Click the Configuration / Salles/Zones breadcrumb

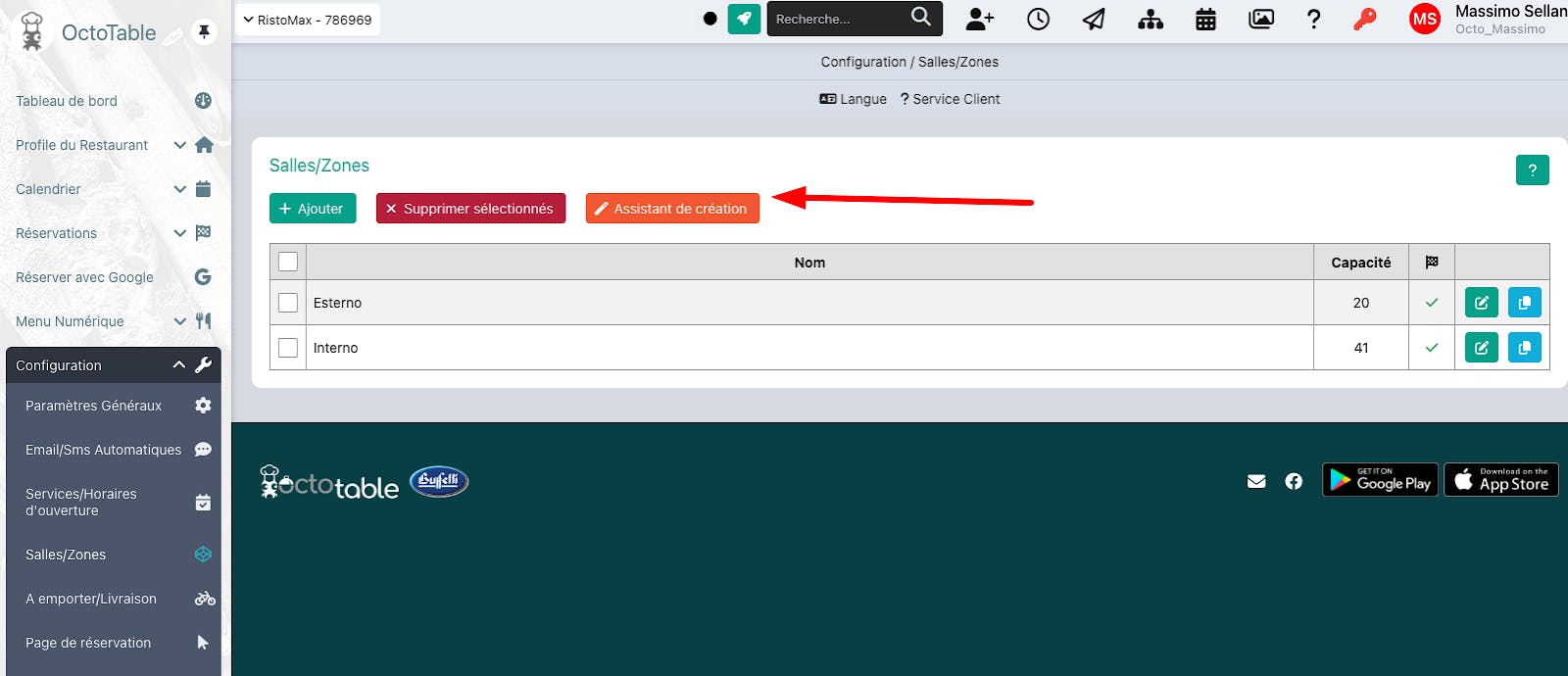point(909,62)
